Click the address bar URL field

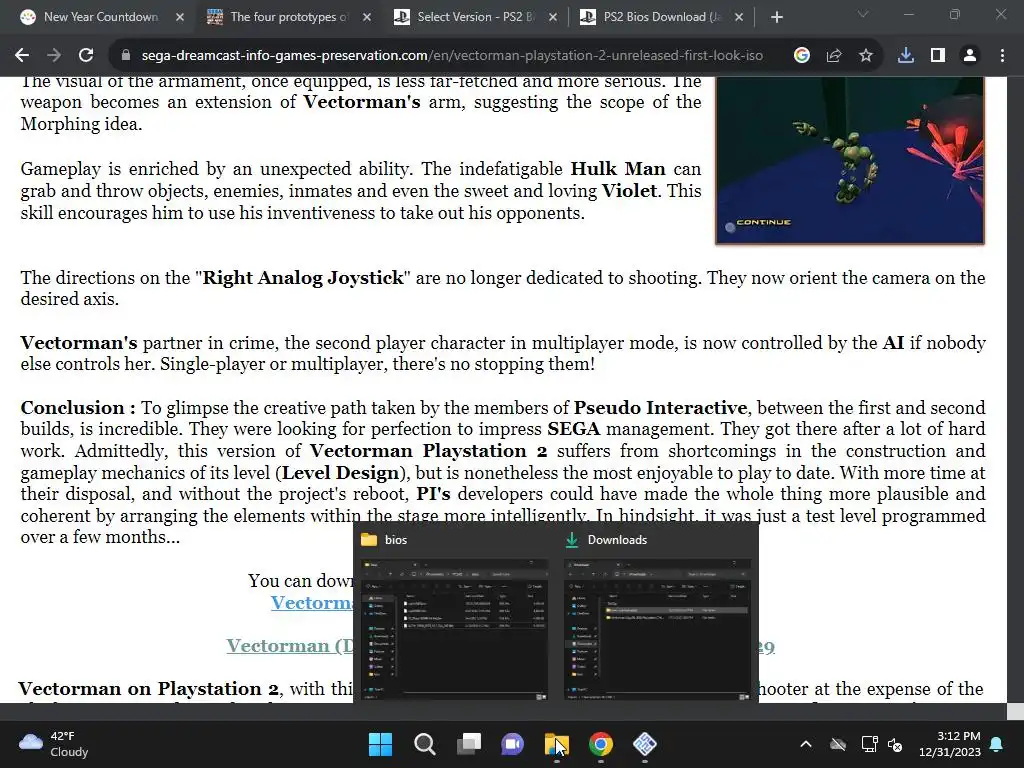(x=452, y=56)
